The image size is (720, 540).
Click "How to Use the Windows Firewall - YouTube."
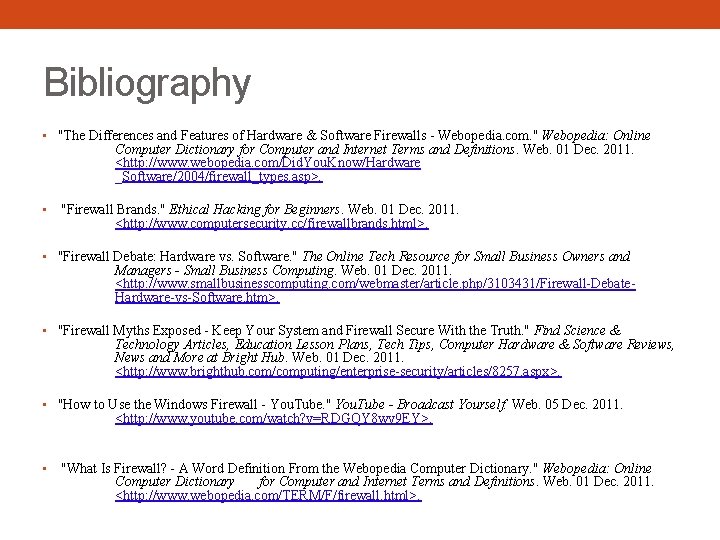(x=195, y=405)
